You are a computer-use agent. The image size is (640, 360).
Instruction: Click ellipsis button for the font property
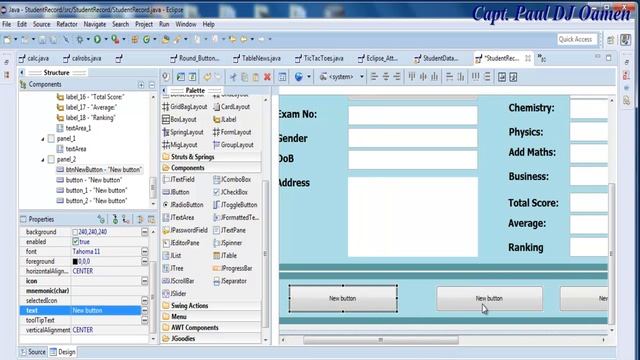tap(144, 251)
